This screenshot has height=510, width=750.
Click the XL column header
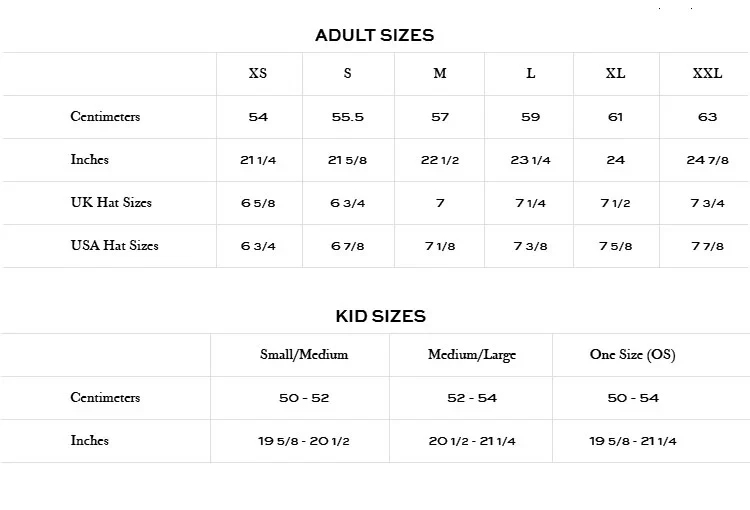[615, 74]
